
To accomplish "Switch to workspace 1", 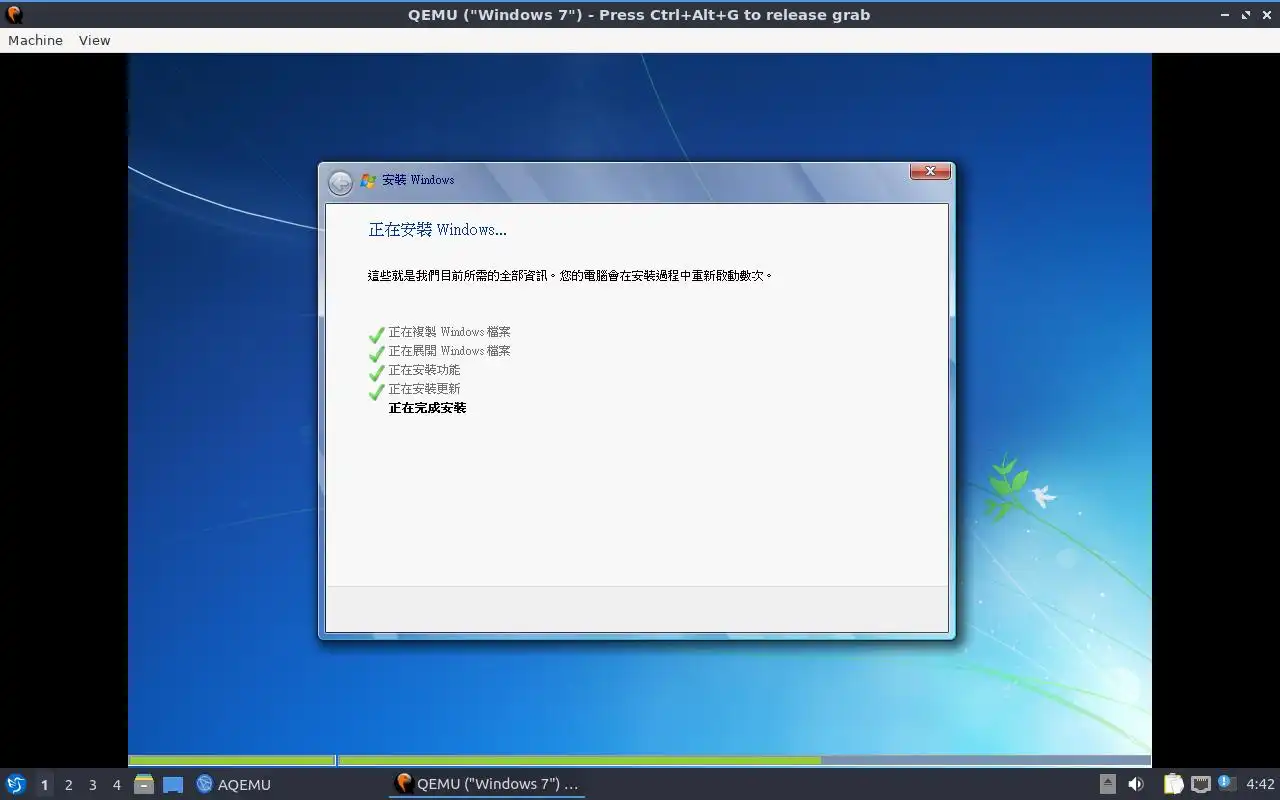I will (44, 785).
